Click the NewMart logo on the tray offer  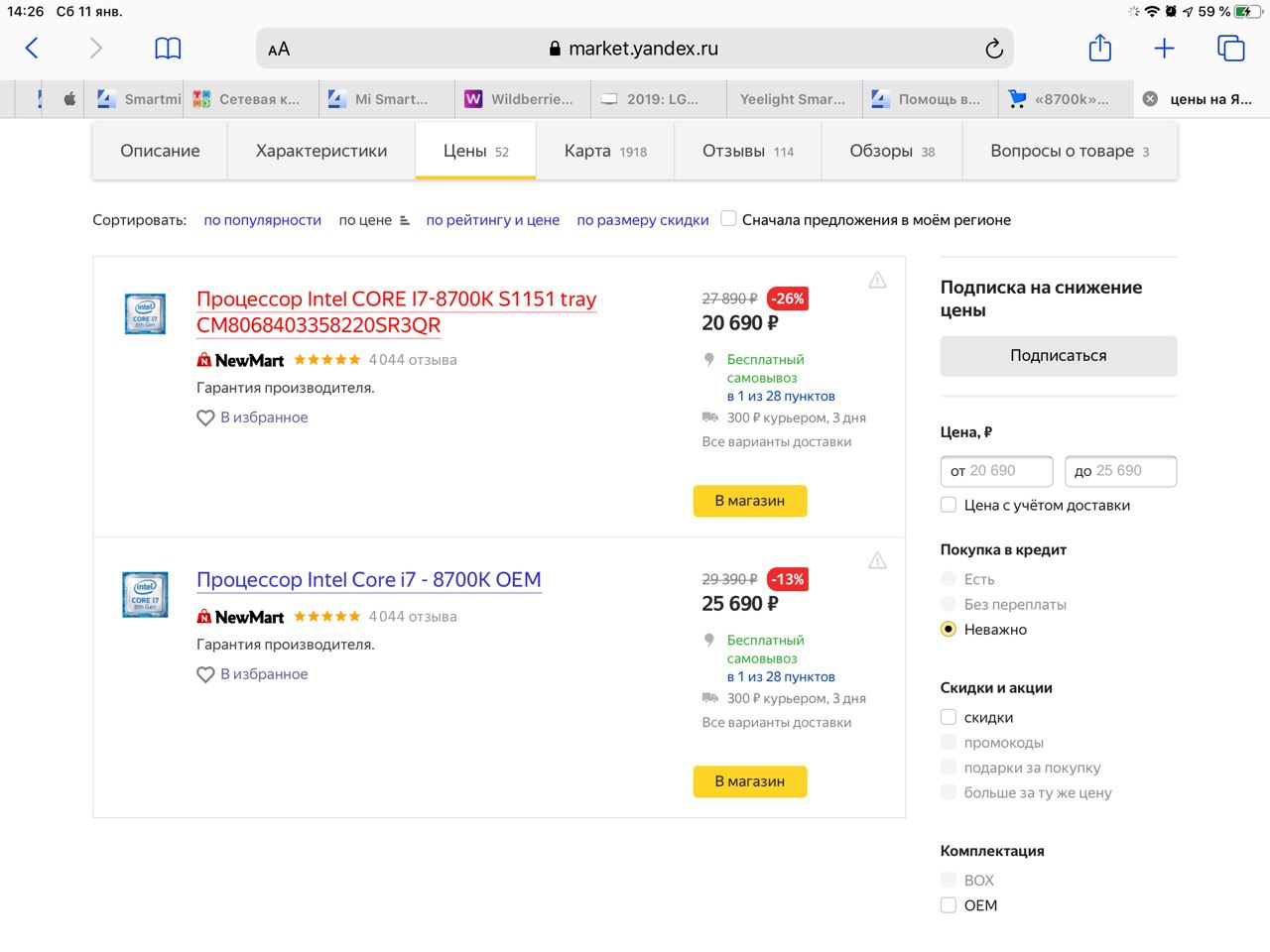[x=240, y=360]
